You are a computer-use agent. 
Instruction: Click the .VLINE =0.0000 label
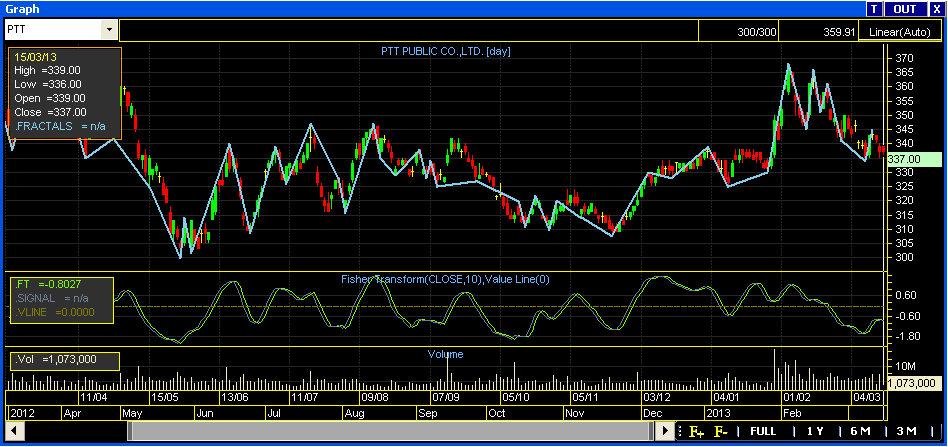(54, 313)
